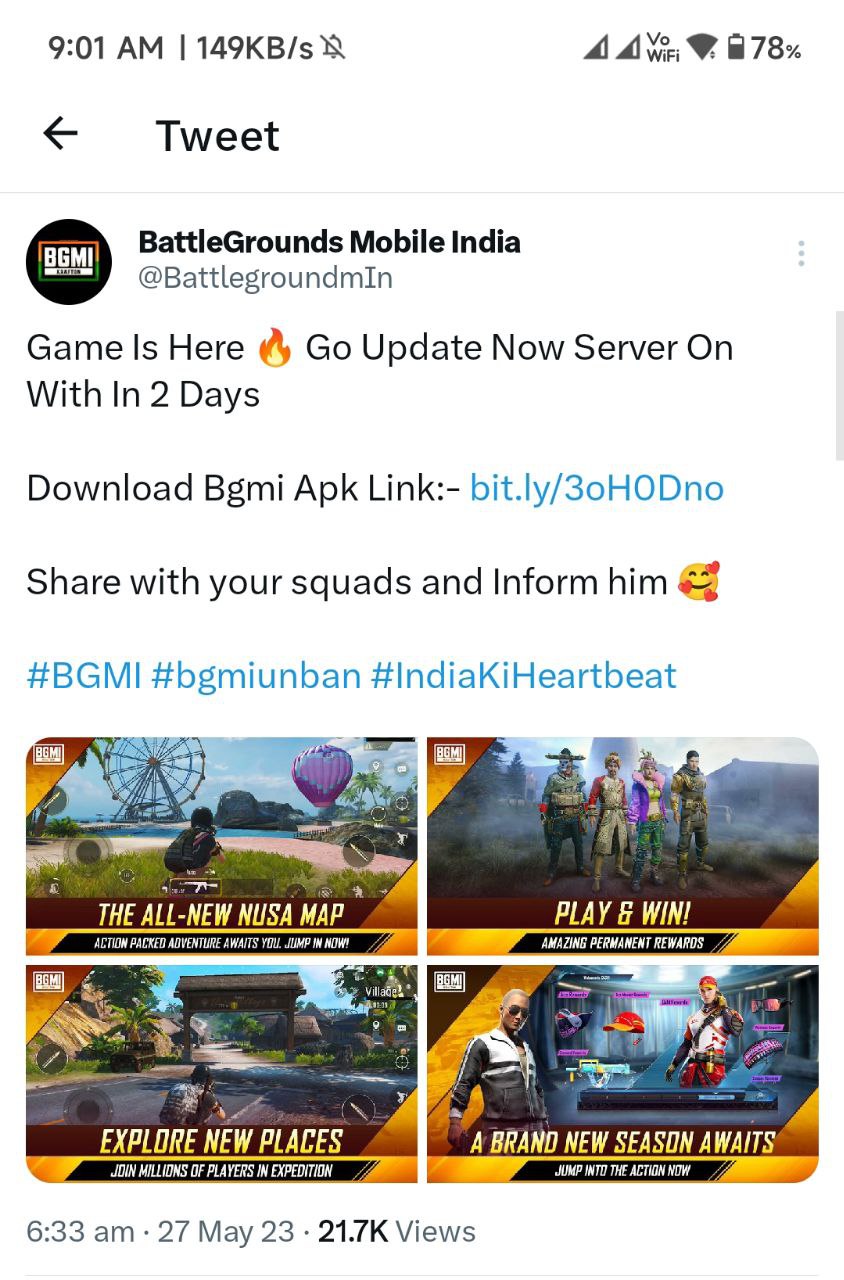Open the tweet's three-dot options menu
844x1280 pixels.
tap(801, 254)
